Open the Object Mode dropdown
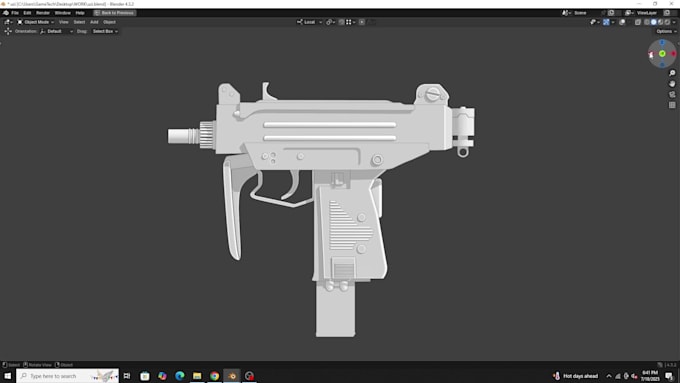 click(36, 22)
